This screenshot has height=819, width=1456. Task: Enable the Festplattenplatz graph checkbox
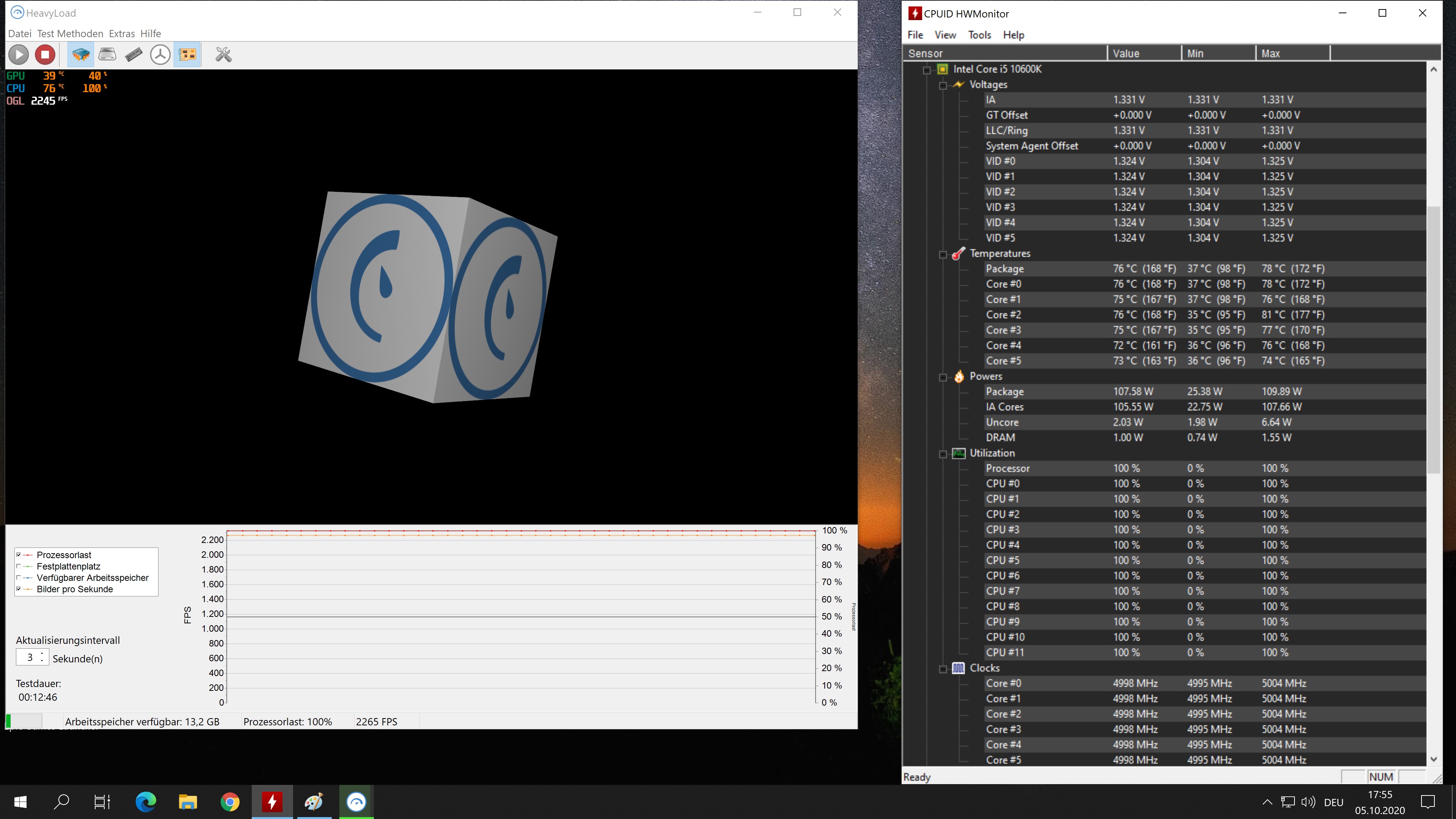19,566
